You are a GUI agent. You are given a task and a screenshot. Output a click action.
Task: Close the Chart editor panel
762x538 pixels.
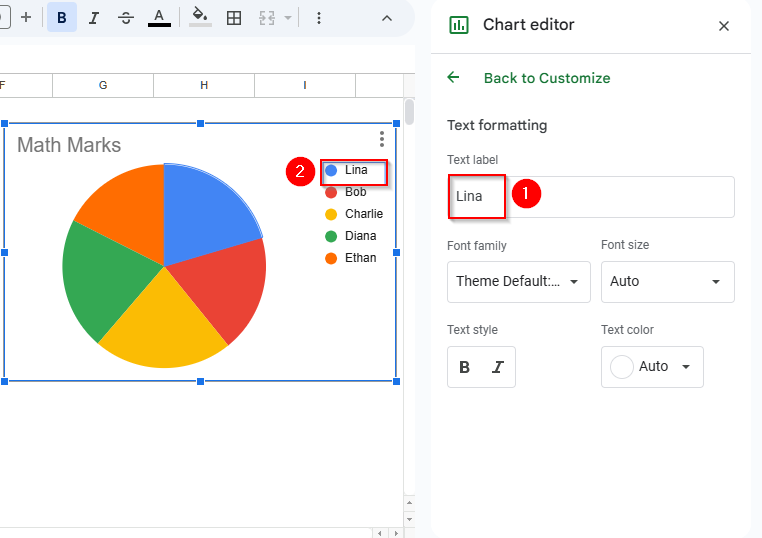724,26
